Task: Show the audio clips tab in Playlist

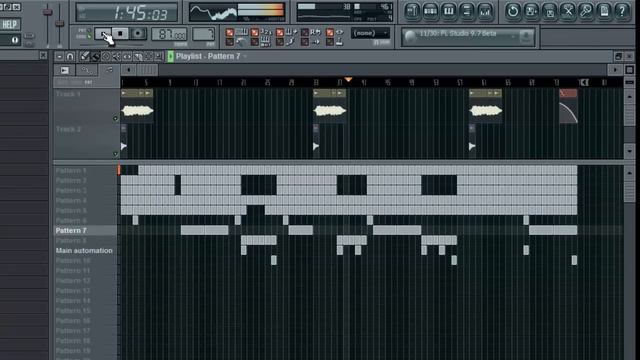Action: (65, 70)
